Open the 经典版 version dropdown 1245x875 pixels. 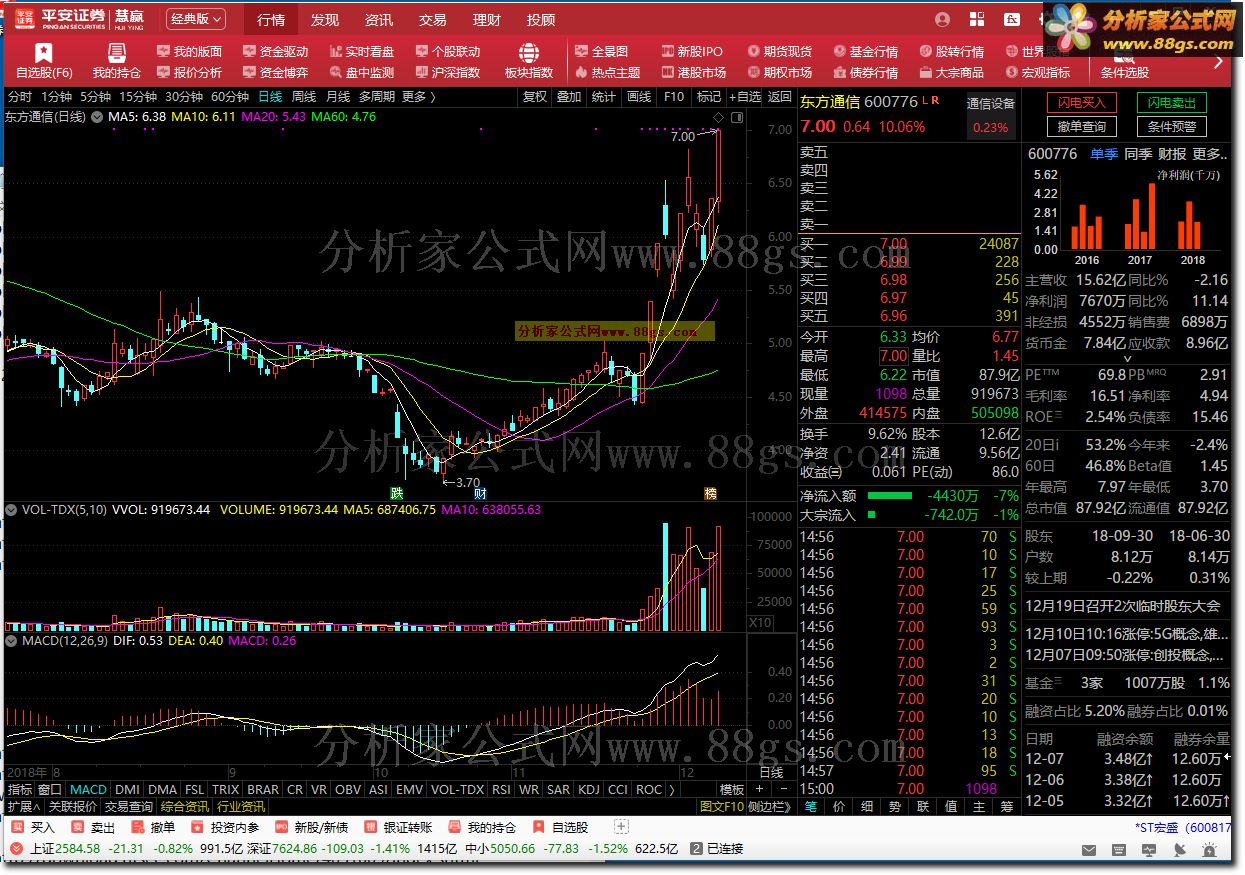pos(194,19)
